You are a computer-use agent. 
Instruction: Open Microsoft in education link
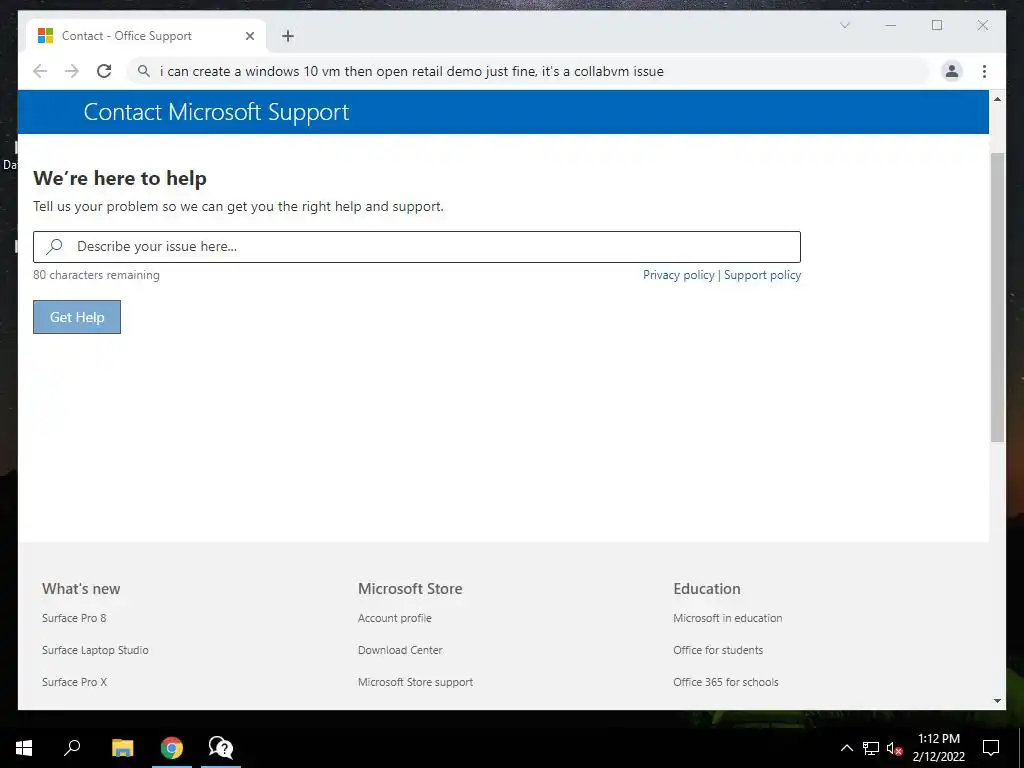[x=728, y=618]
